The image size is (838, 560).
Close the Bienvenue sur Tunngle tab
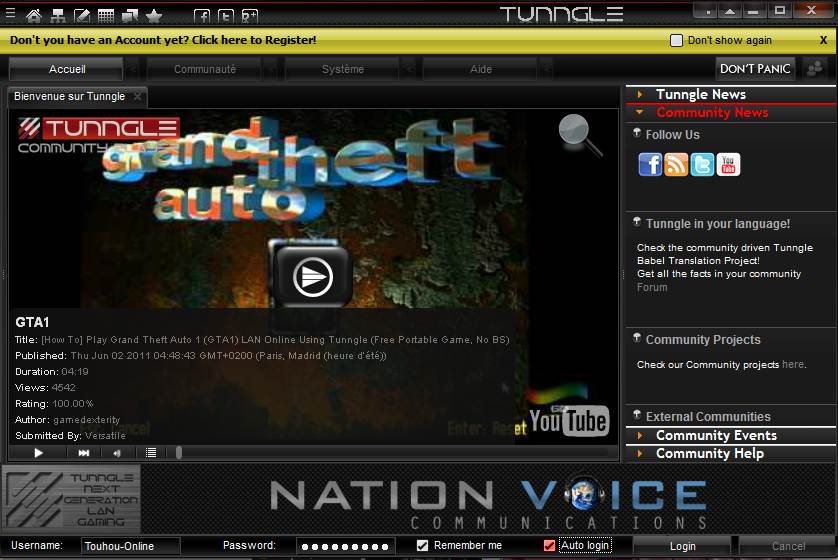tap(137, 96)
